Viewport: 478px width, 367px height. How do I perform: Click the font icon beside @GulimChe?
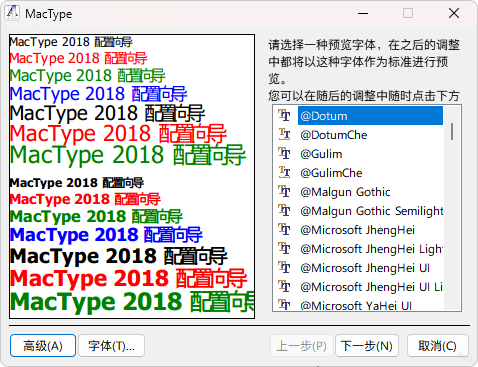[x=284, y=172]
